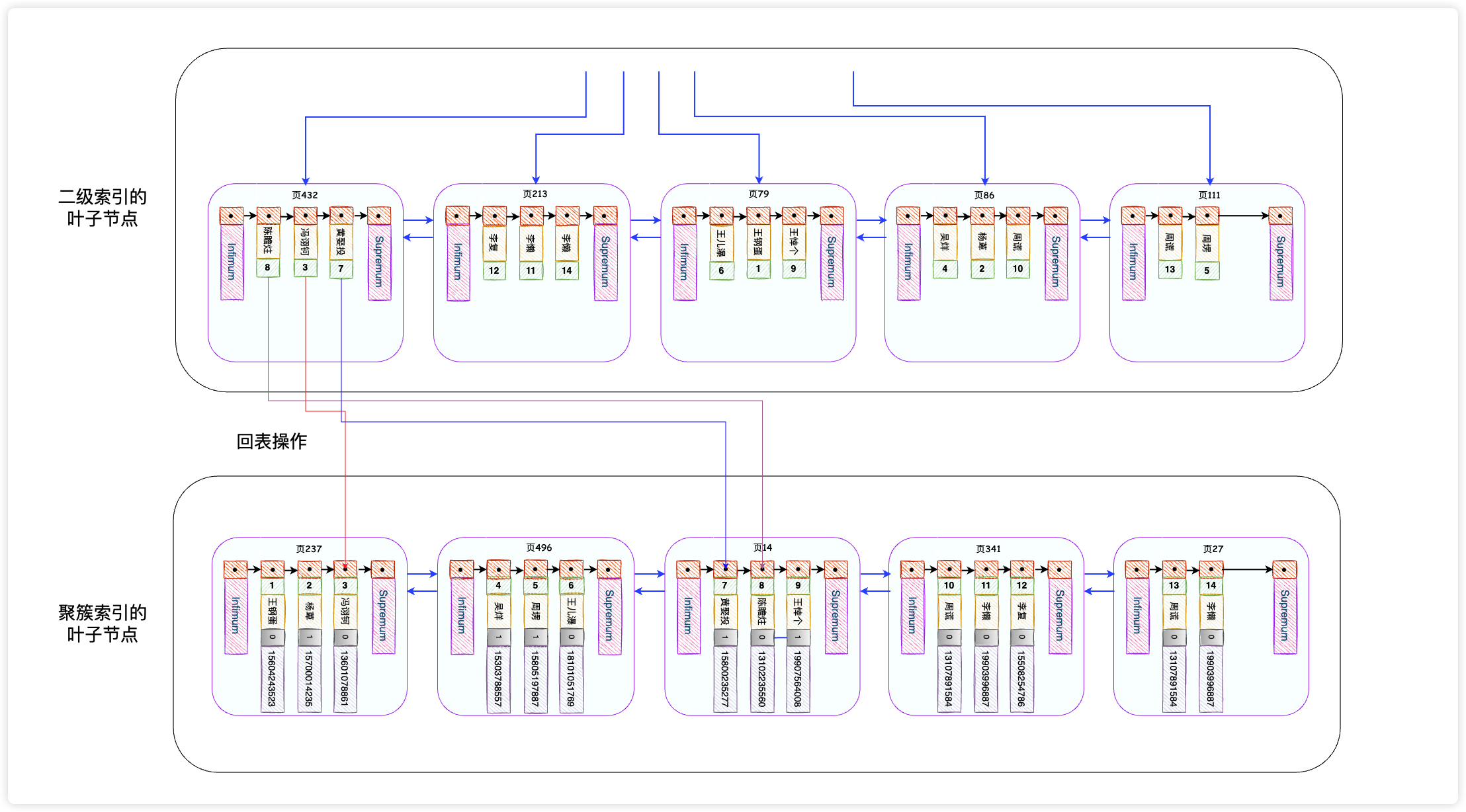Select the Supremum record in page 111
Screen dimensions: 1466x812
1281,263
